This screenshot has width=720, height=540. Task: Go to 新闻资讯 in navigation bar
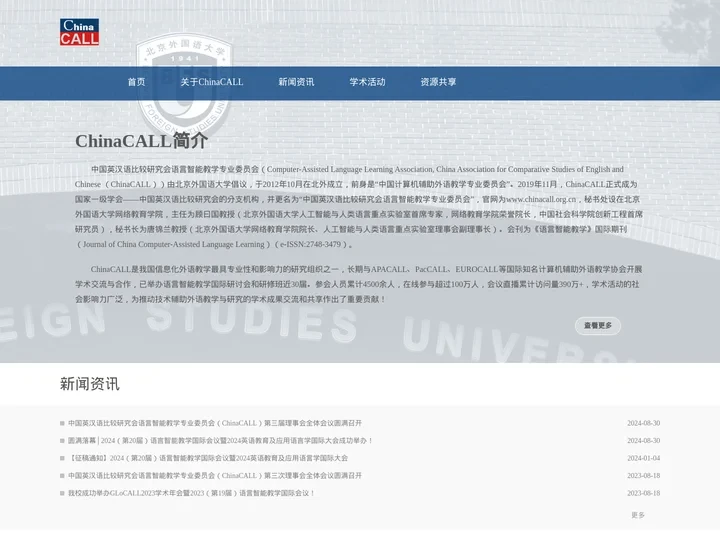click(x=296, y=82)
